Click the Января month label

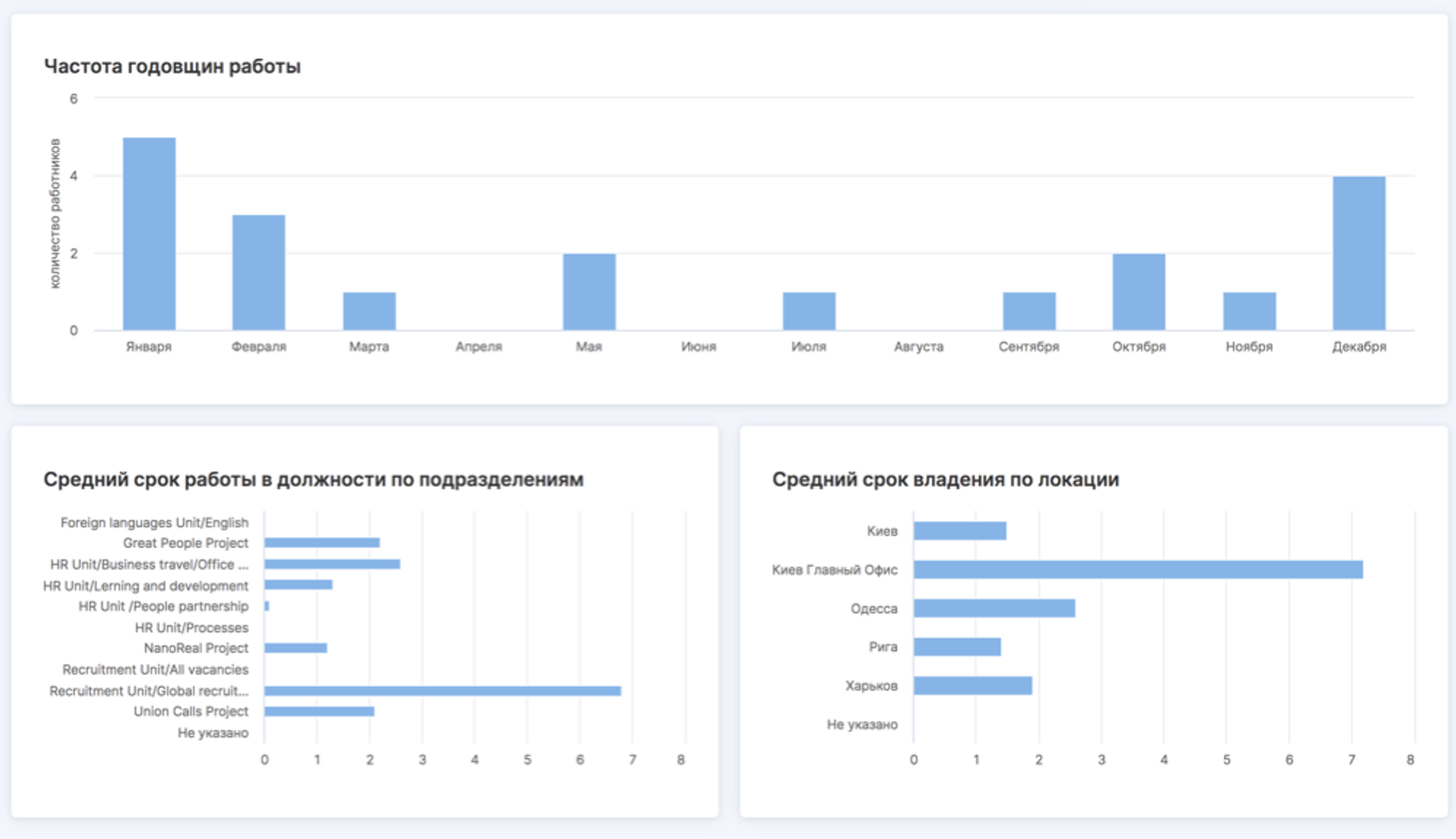tap(149, 346)
